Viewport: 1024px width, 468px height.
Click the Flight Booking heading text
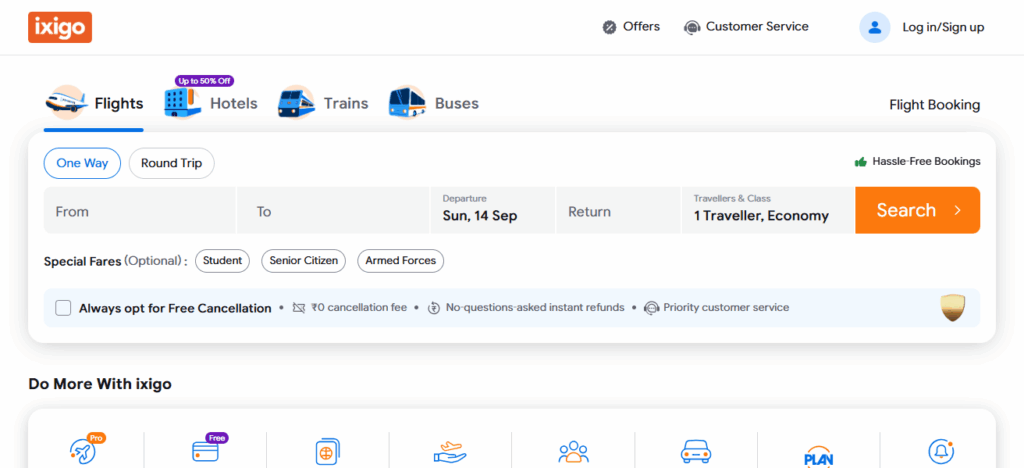click(x=935, y=105)
